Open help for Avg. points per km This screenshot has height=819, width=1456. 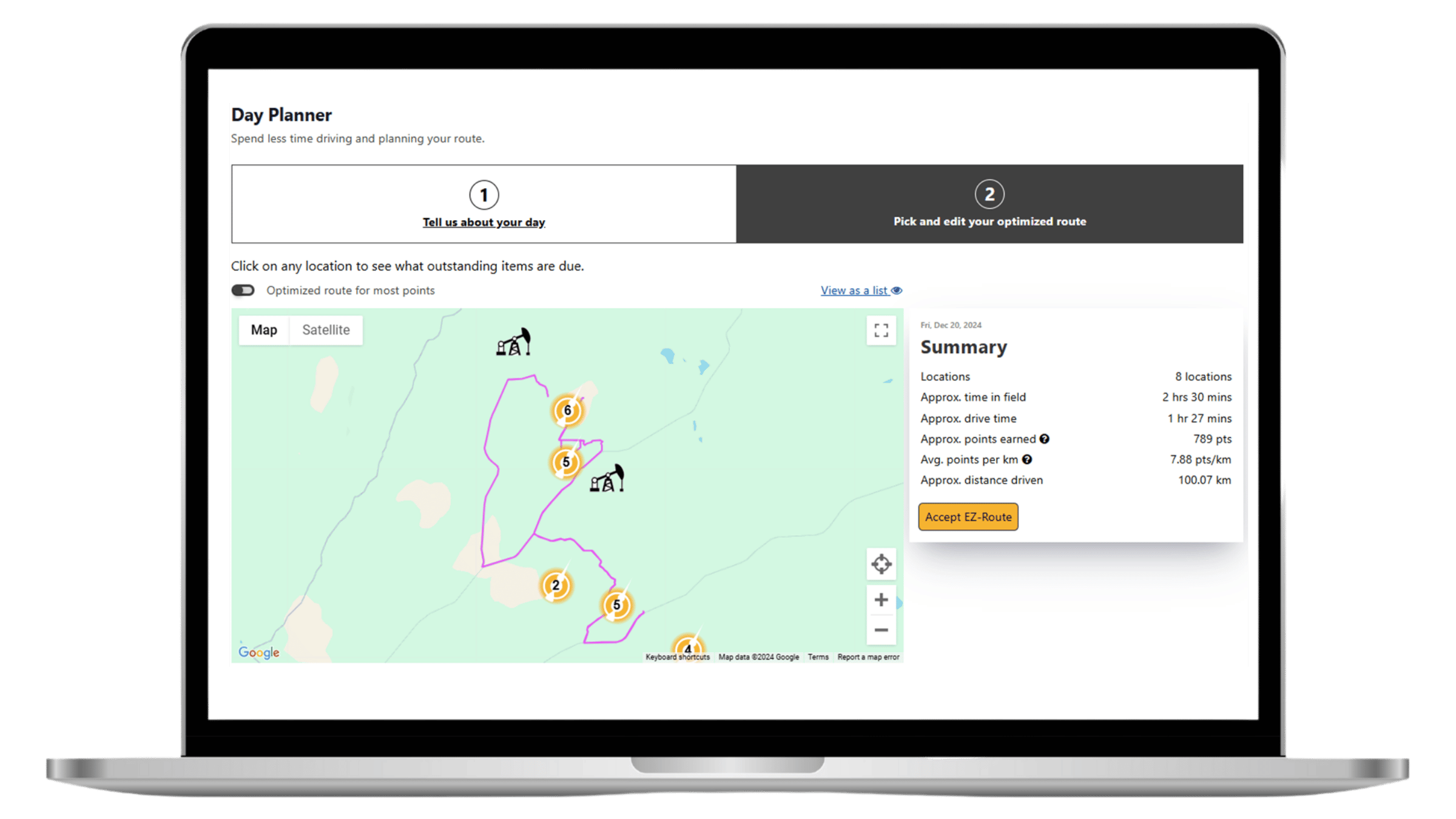click(x=1026, y=459)
